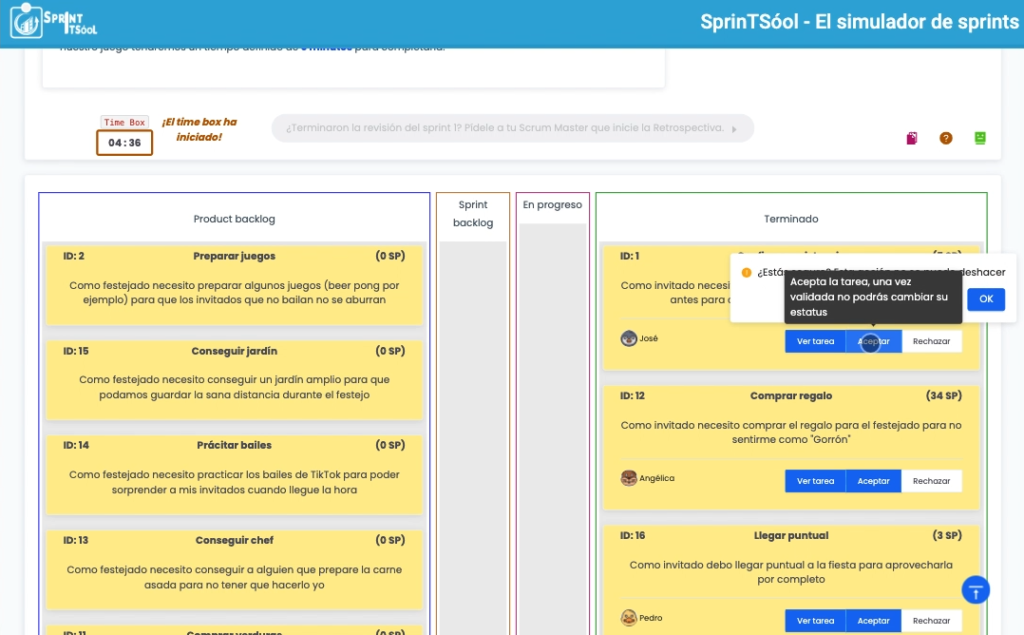Click the (3 SP) story points label
Image resolution: width=1024 pixels, height=635 pixels.
coord(947,536)
